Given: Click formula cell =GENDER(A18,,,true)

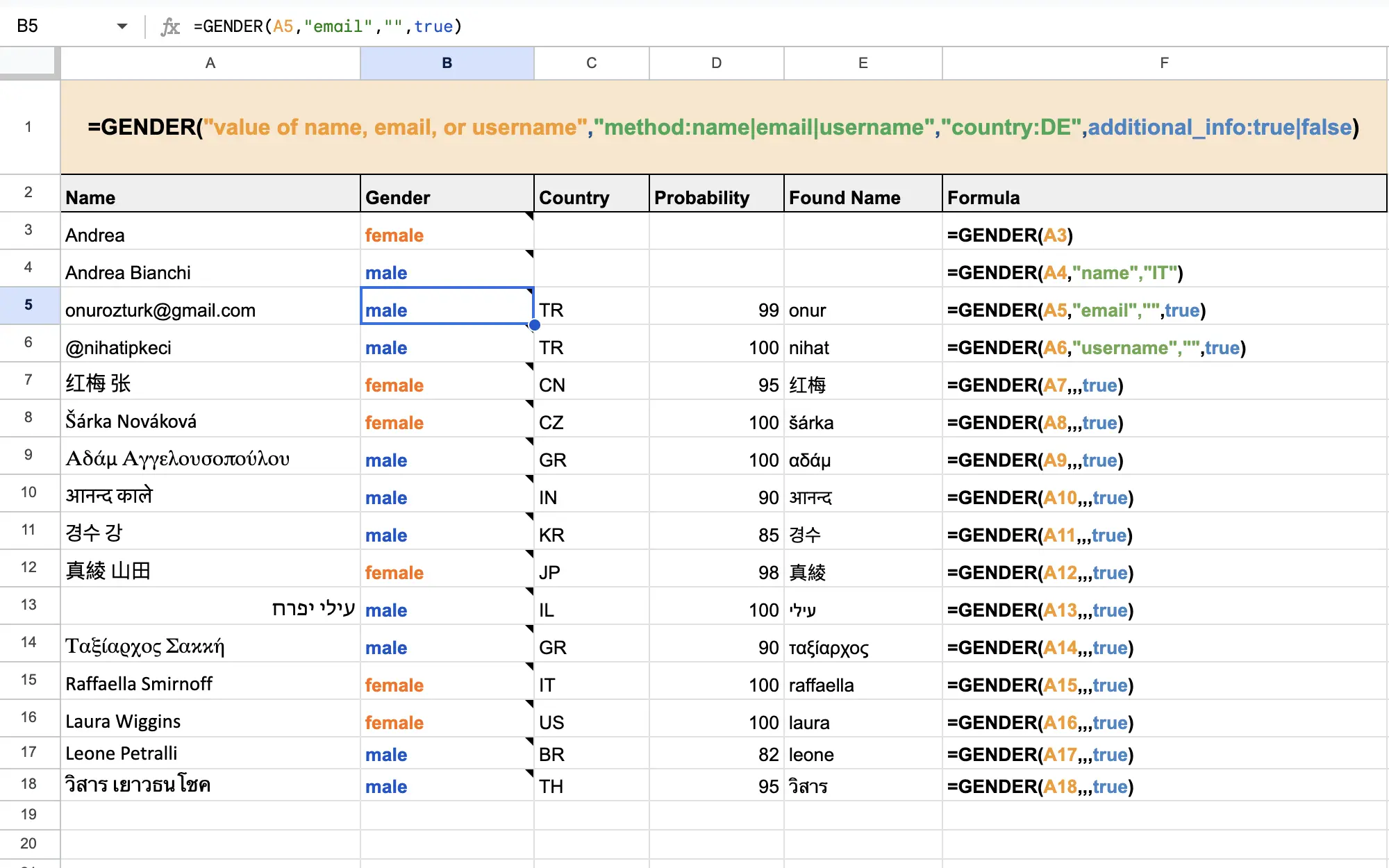Looking at the screenshot, I should click(1165, 785).
